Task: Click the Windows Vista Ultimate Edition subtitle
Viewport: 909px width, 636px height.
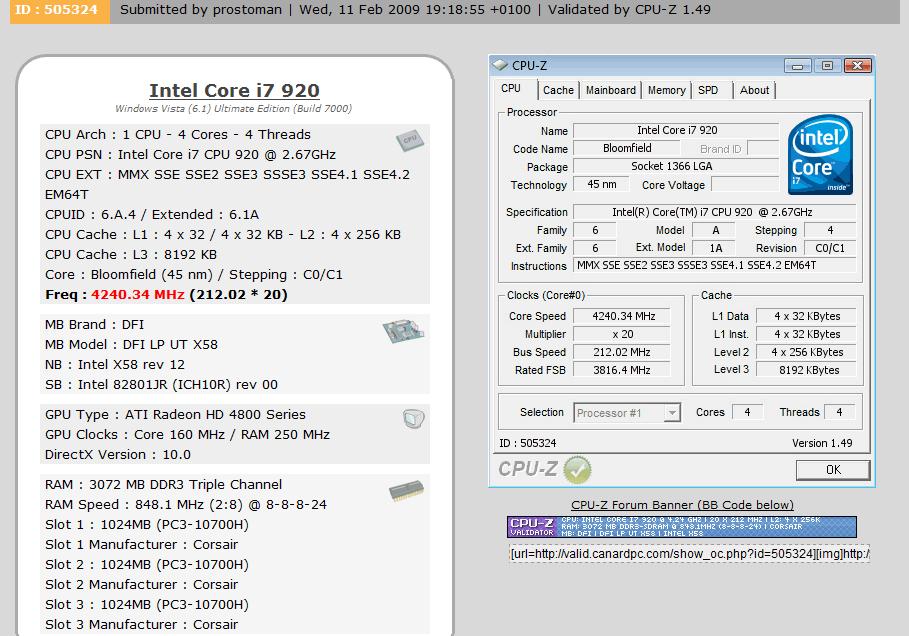Action: tap(233, 108)
